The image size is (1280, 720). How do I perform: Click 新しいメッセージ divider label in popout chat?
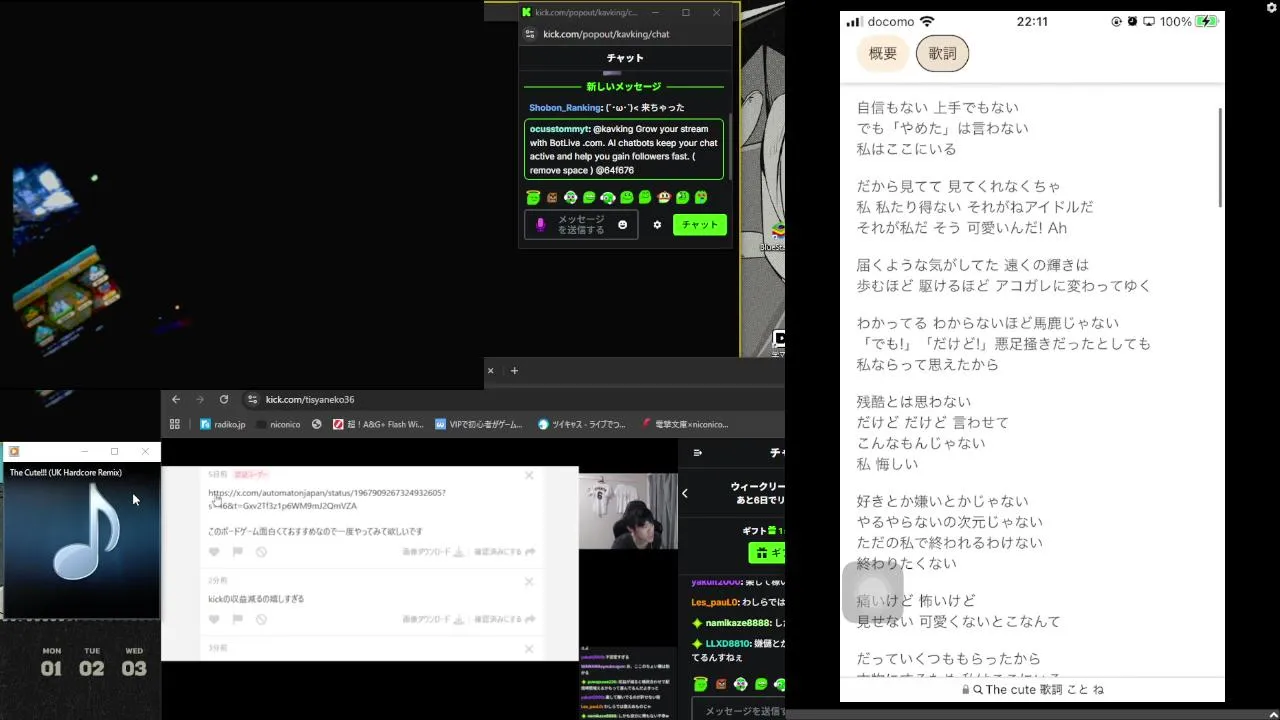[624, 87]
